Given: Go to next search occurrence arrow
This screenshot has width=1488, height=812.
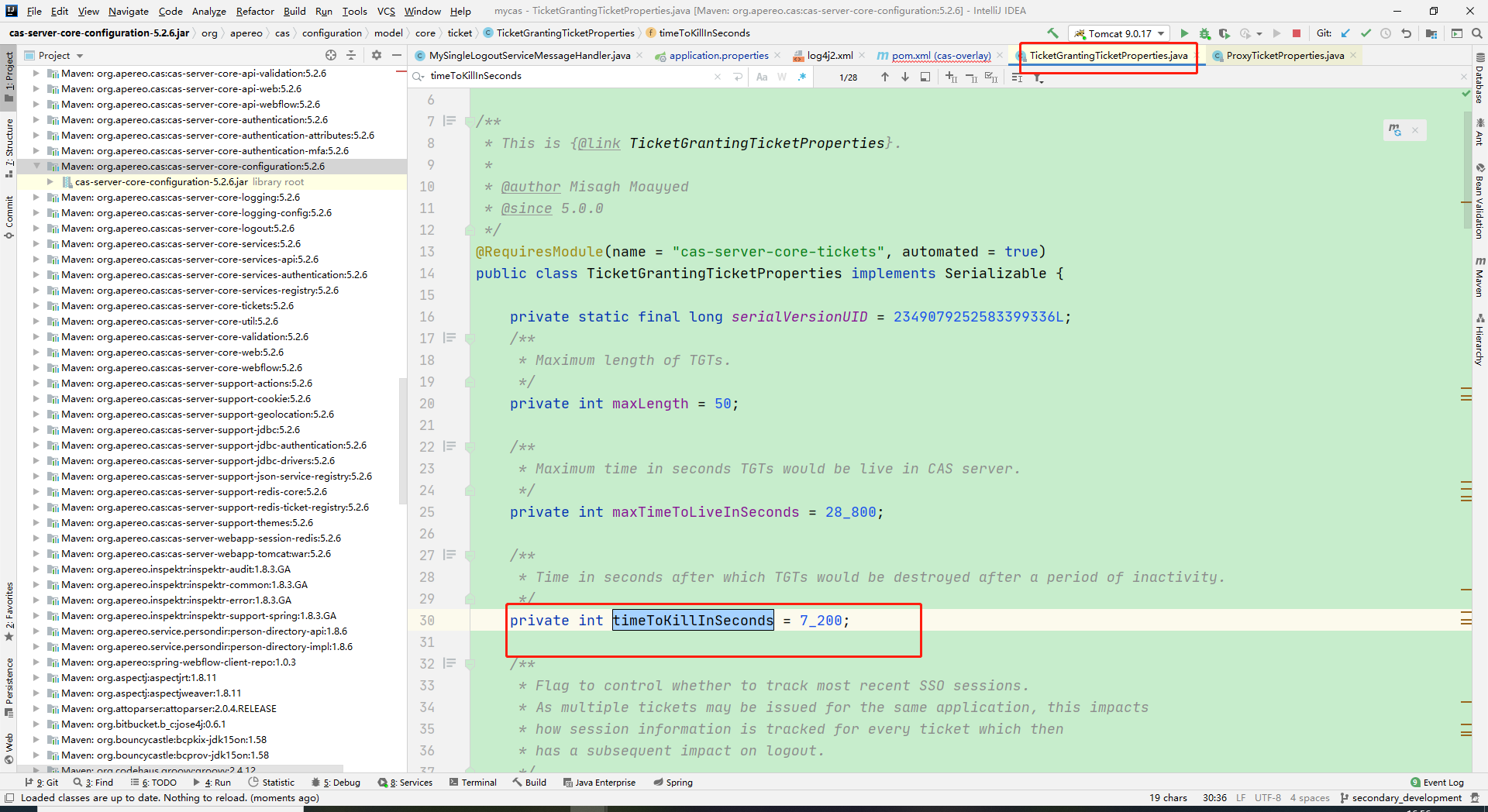Looking at the screenshot, I should (x=904, y=77).
